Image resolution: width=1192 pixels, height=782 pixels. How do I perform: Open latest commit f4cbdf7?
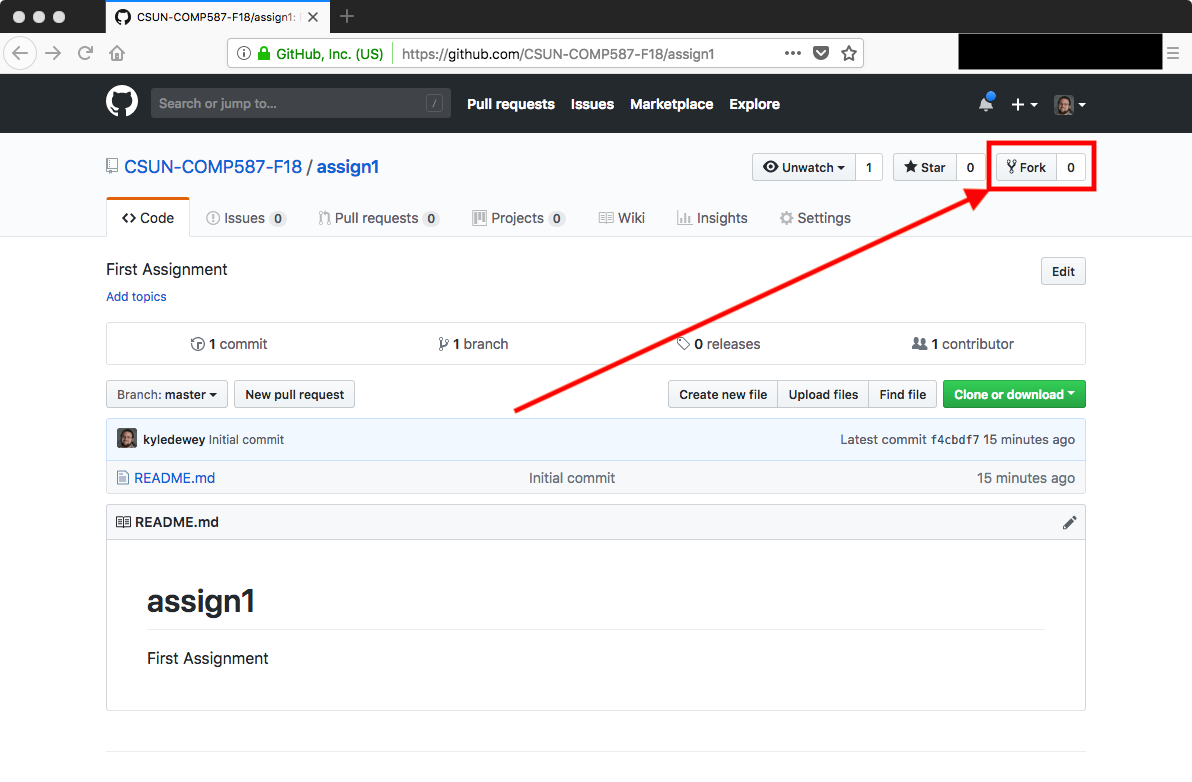[955, 439]
